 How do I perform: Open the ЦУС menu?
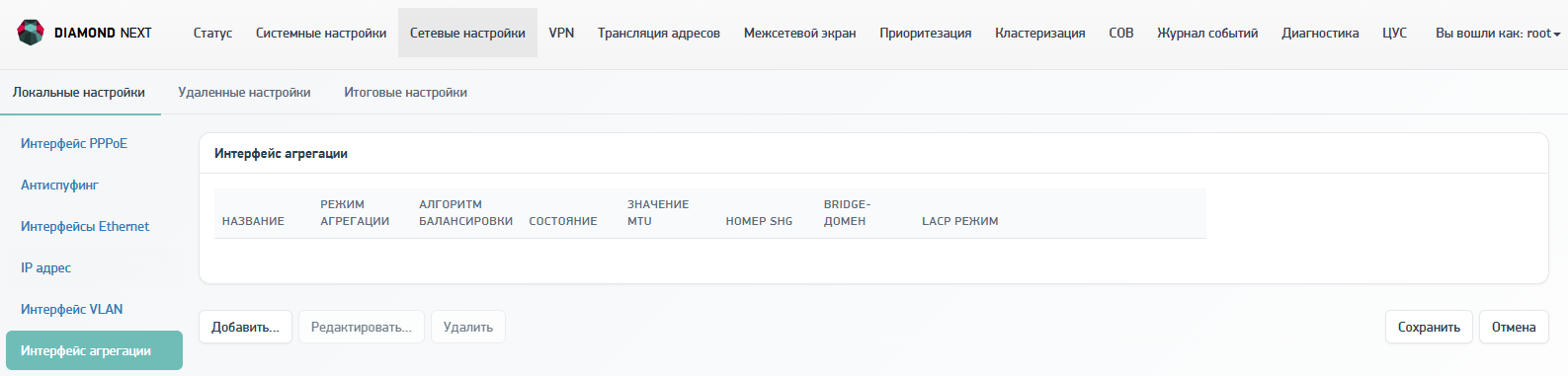(x=1394, y=33)
